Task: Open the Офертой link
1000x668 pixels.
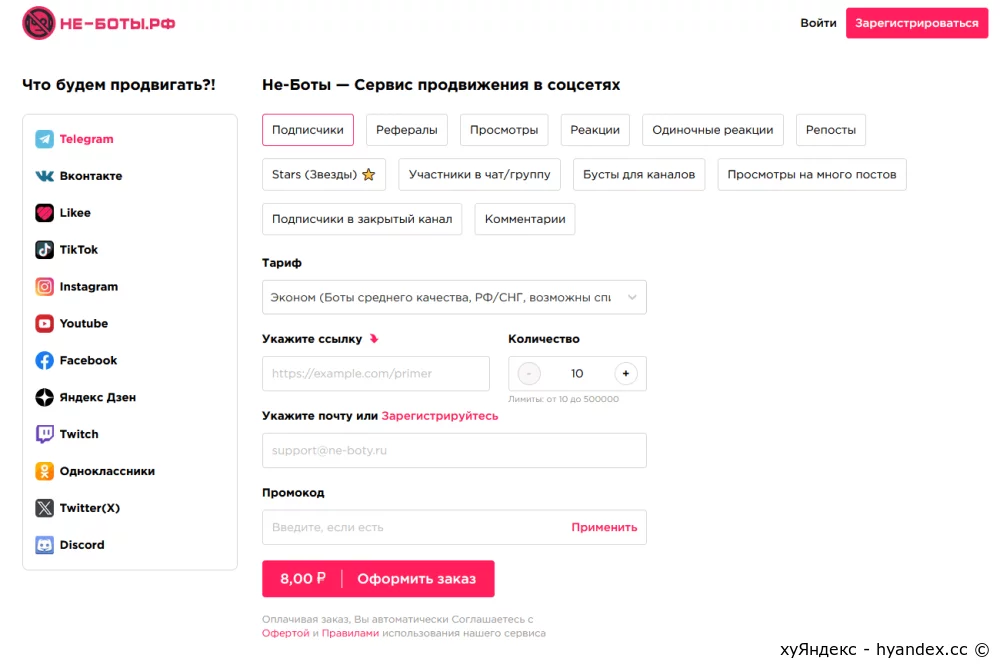Action: click(x=285, y=633)
